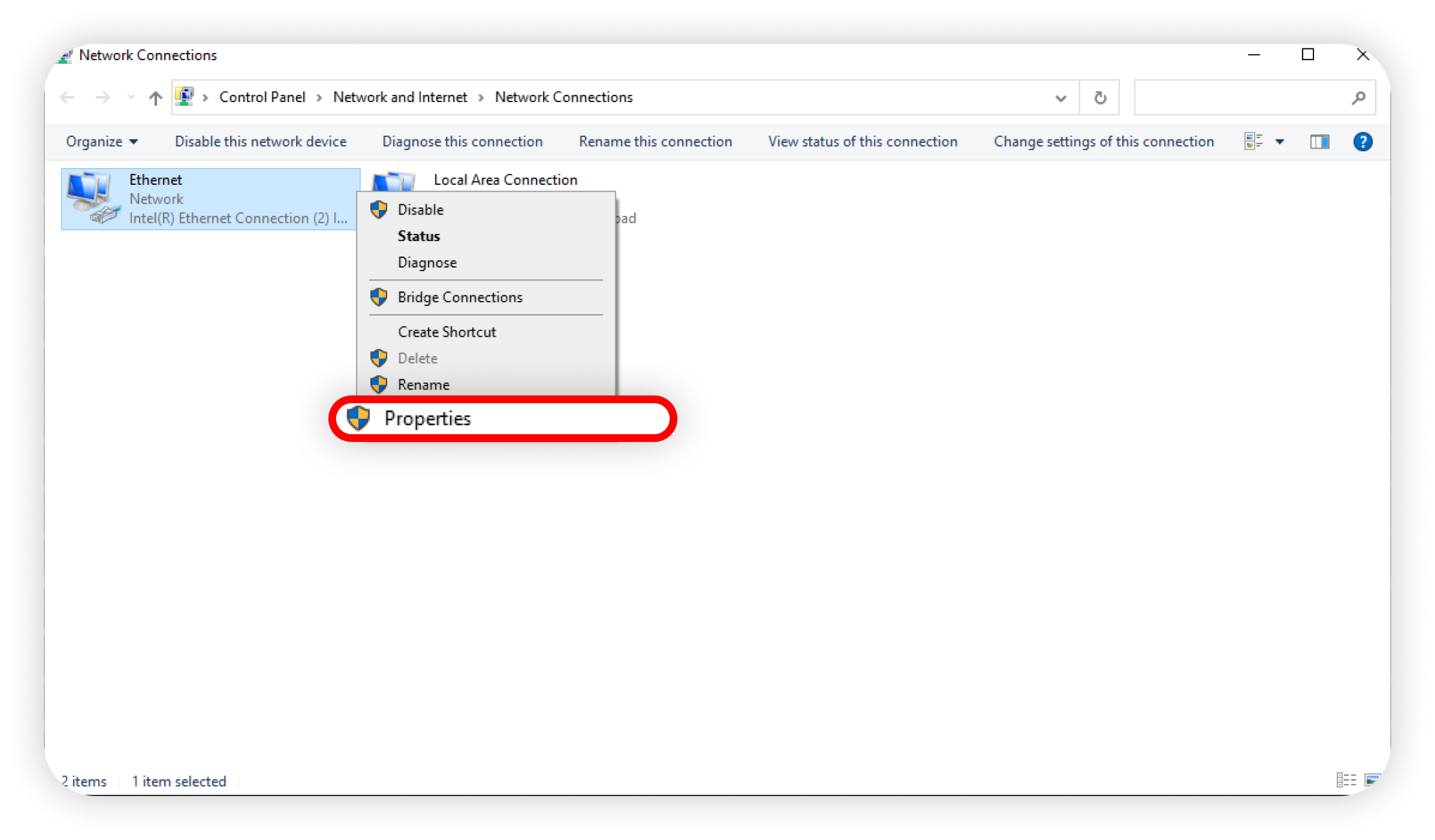Open the view options dropdown arrow
The height and width of the screenshot is (840, 1435).
point(1280,142)
